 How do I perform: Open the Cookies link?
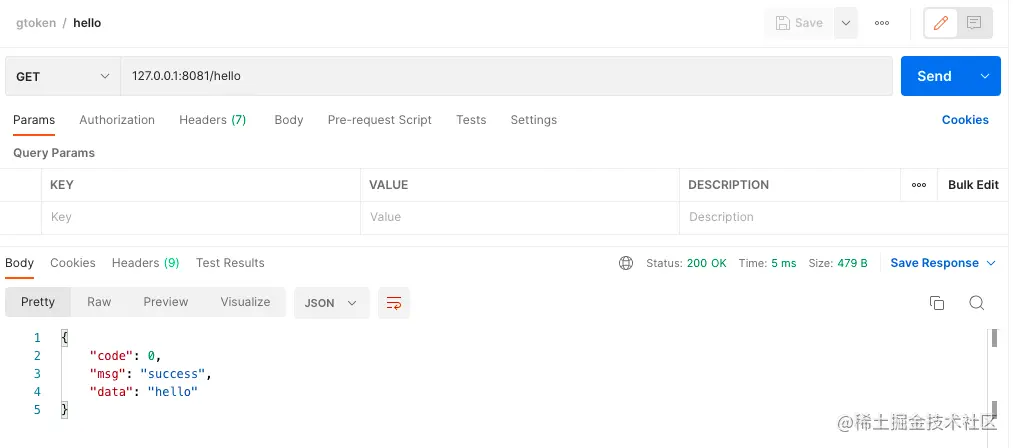click(x=965, y=120)
